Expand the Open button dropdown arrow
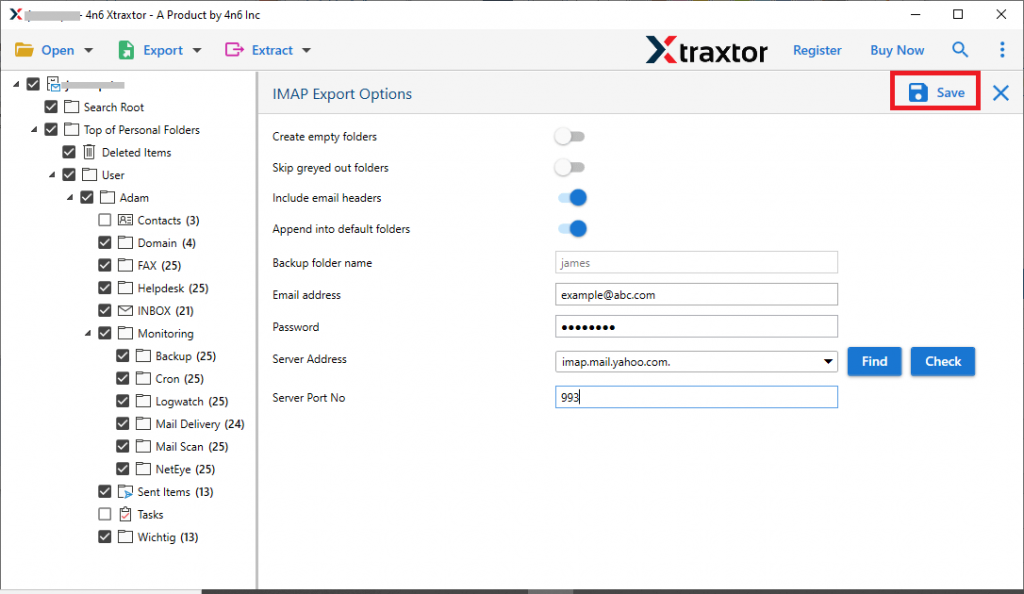The image size is (1024, 594). (x=88, y=49)
